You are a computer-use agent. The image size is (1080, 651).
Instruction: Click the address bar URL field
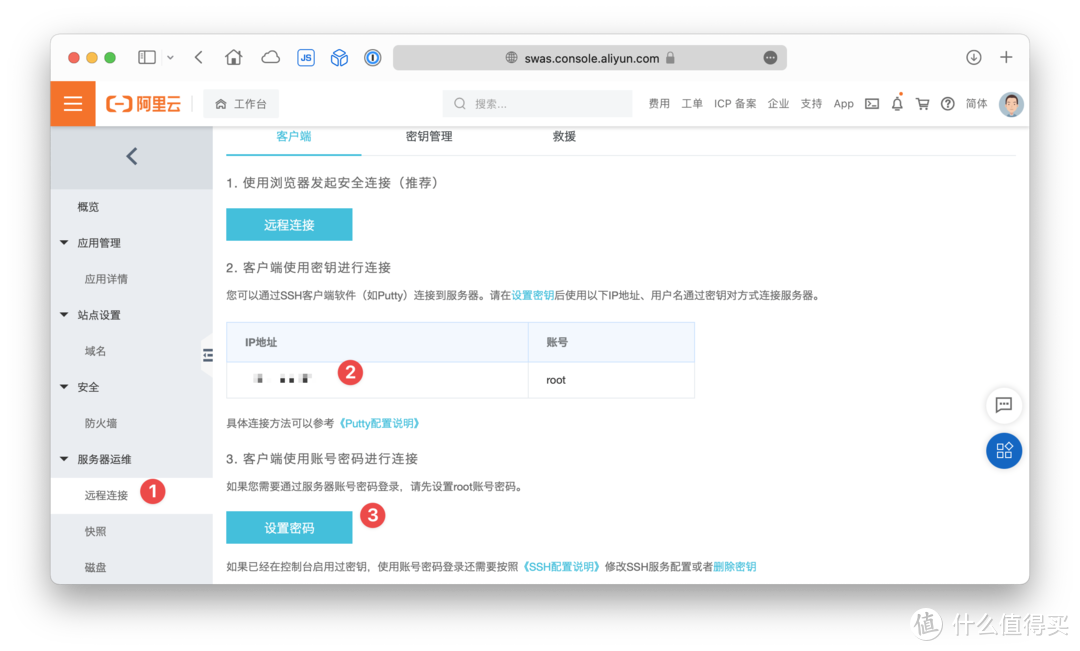click(590, 58)
